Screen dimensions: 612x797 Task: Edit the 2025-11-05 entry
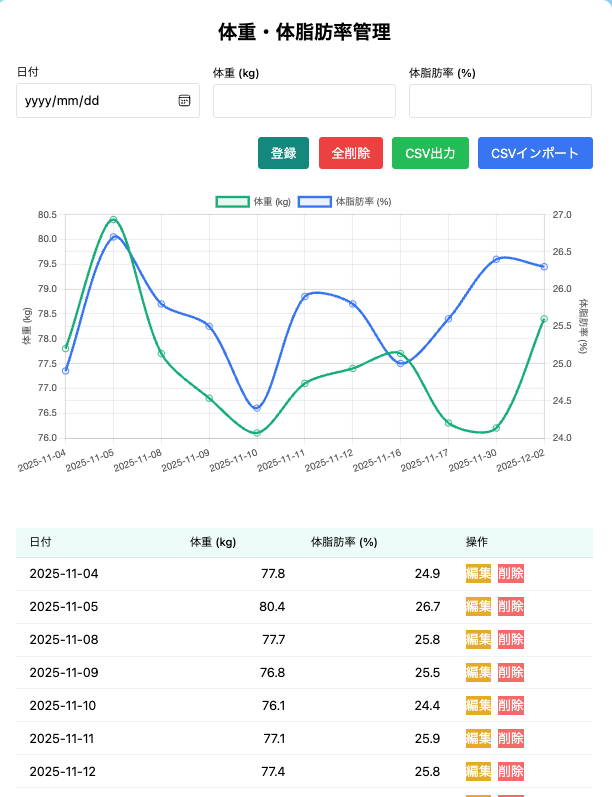[478, 607]
